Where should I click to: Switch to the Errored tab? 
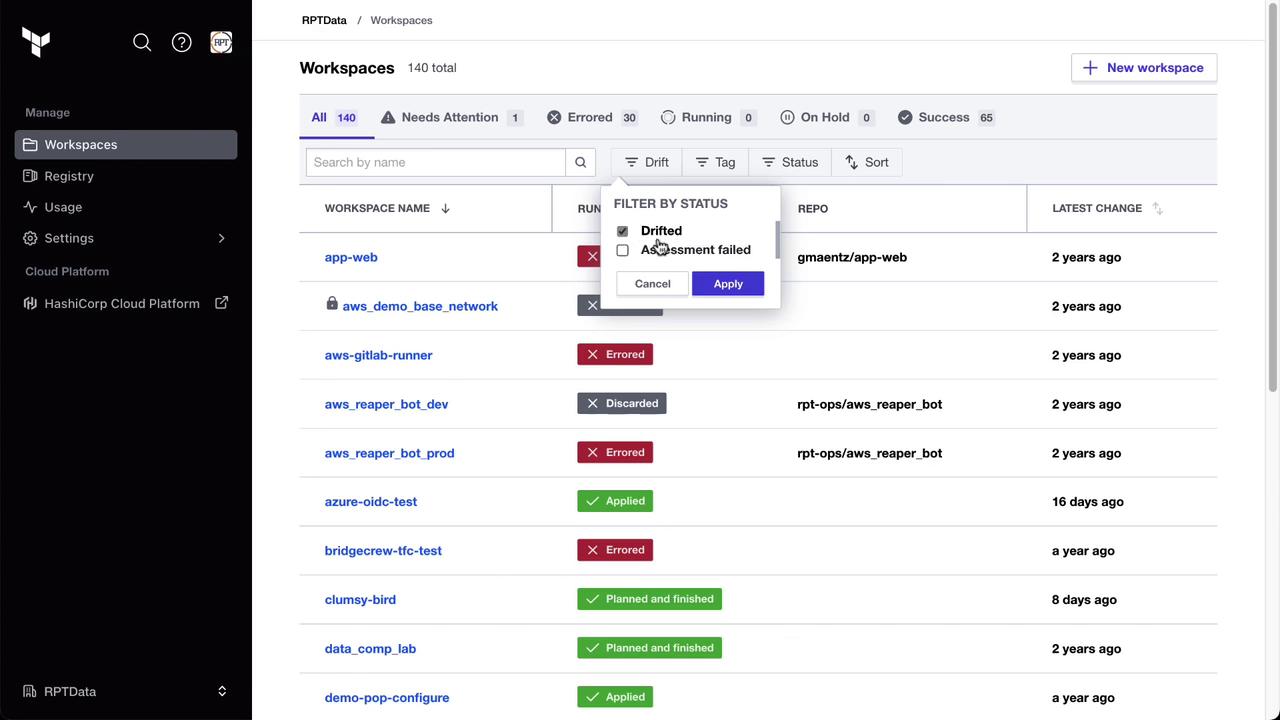[x=591, y=117]
